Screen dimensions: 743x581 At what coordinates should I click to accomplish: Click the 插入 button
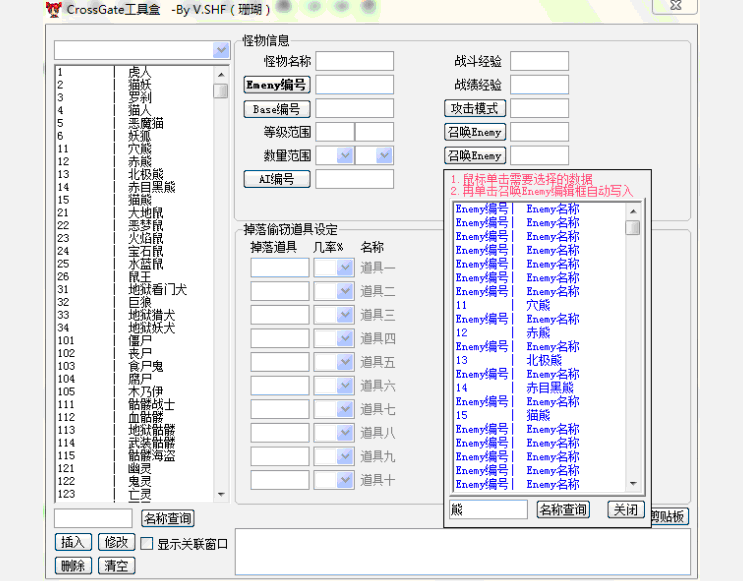pos(73,542)
